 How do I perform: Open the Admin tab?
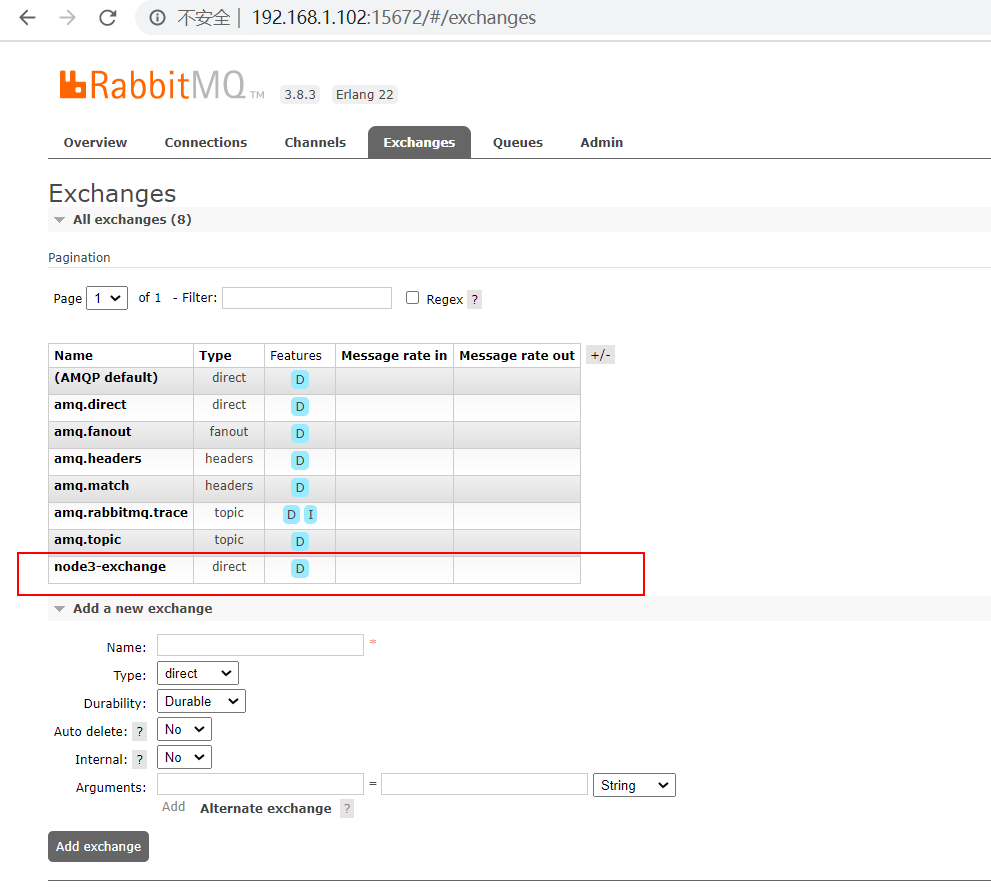tap(601, 142)
